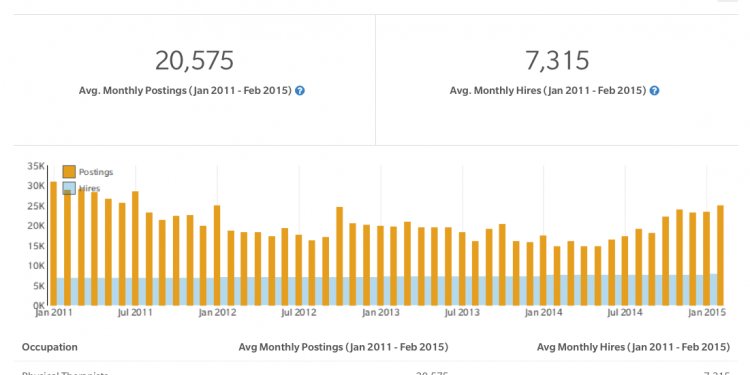Click the Jan 2011 postings bar
Viewport: 750px width, 375px height.
pyautogui.click(x=54, y=243)
